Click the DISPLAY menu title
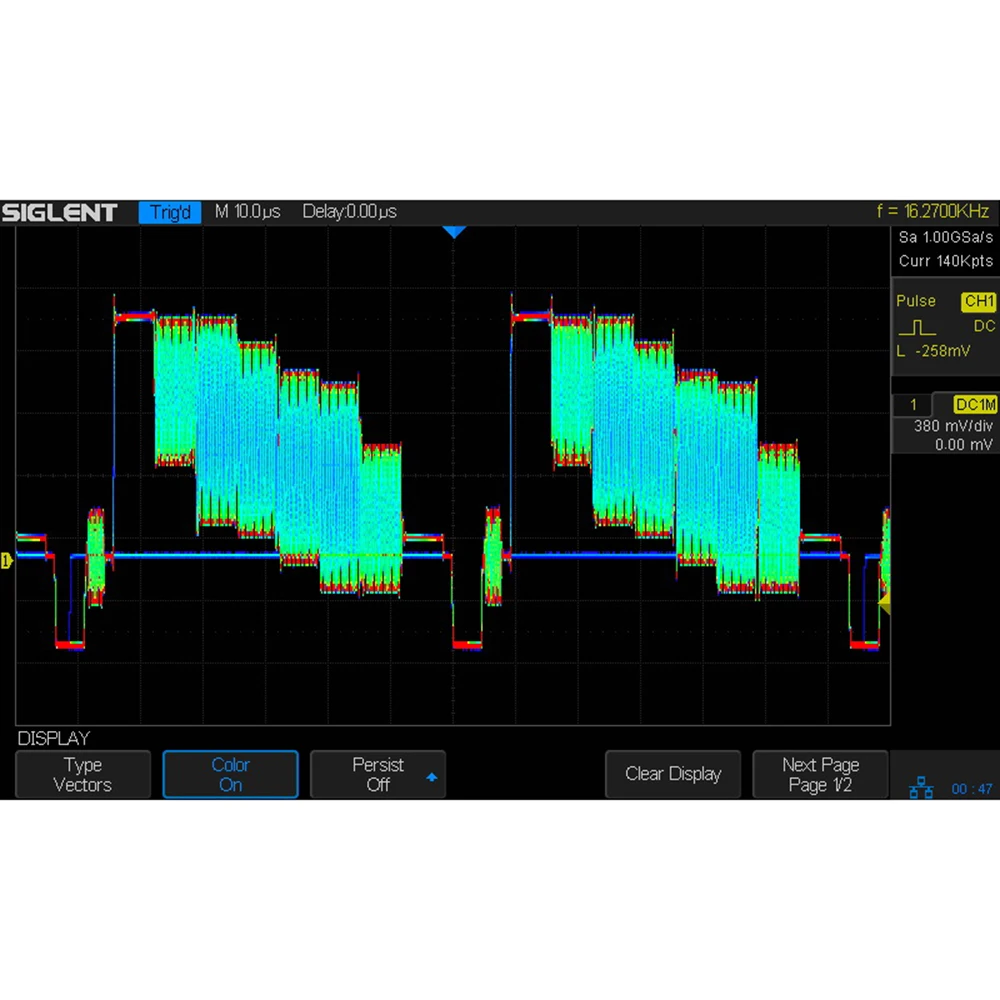The image size is (1000, 1000). 54,739
